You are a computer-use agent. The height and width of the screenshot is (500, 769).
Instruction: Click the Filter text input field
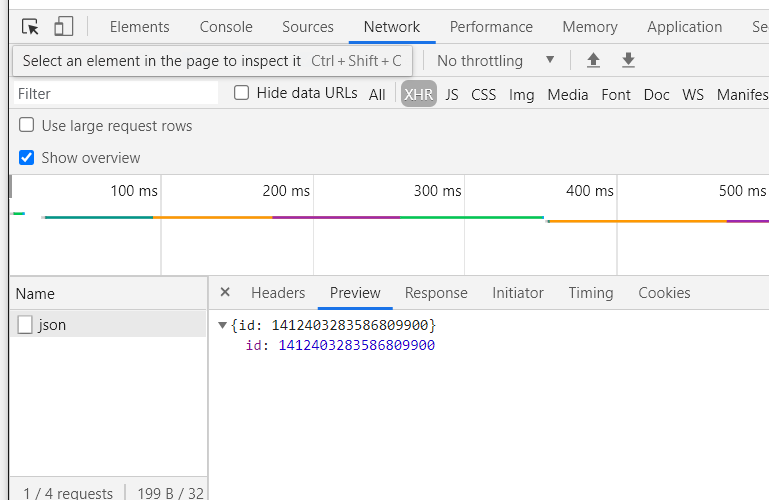[115, 94]
